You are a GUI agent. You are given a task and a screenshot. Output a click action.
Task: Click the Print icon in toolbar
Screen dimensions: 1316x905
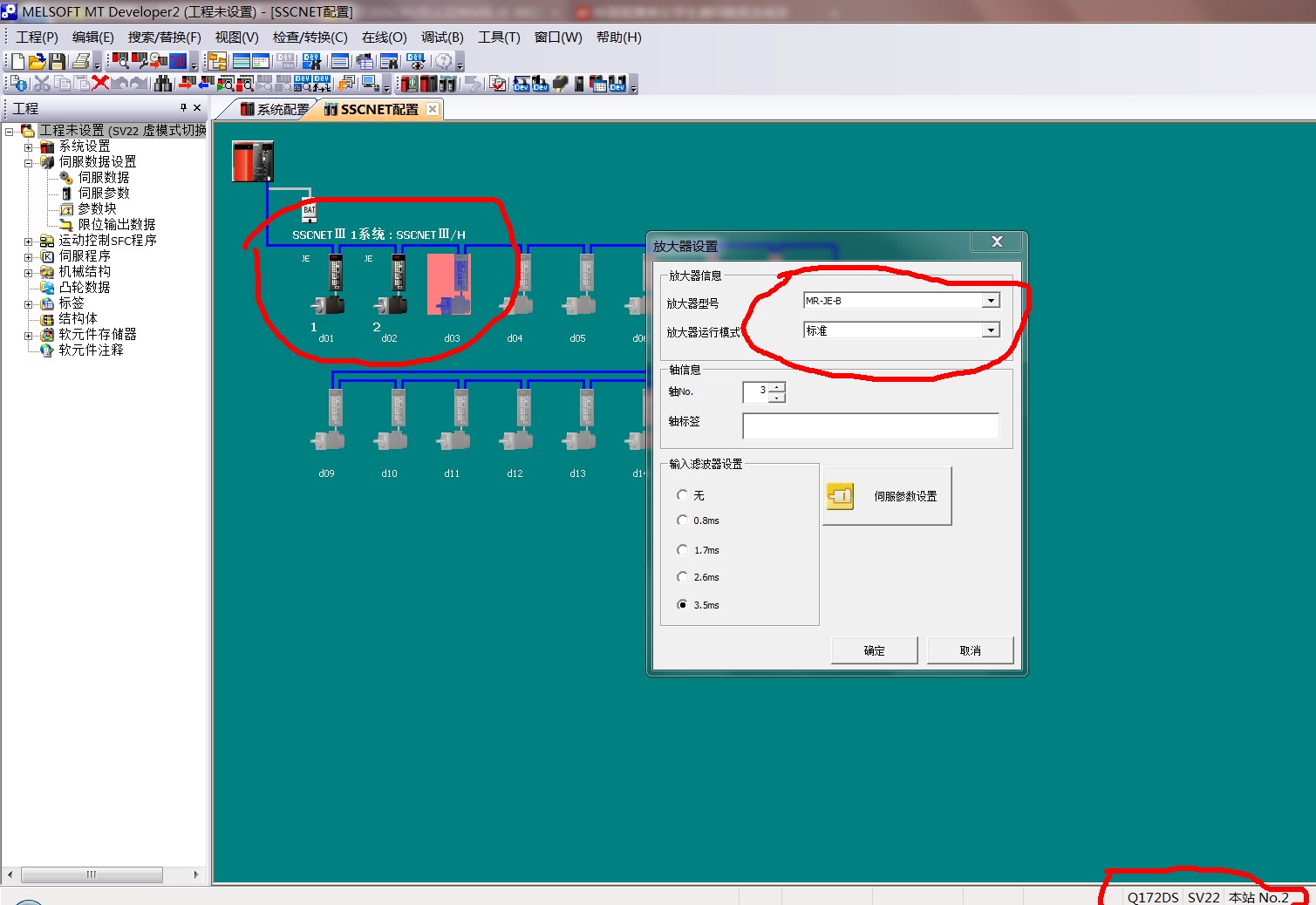click(x=80, y=61)
